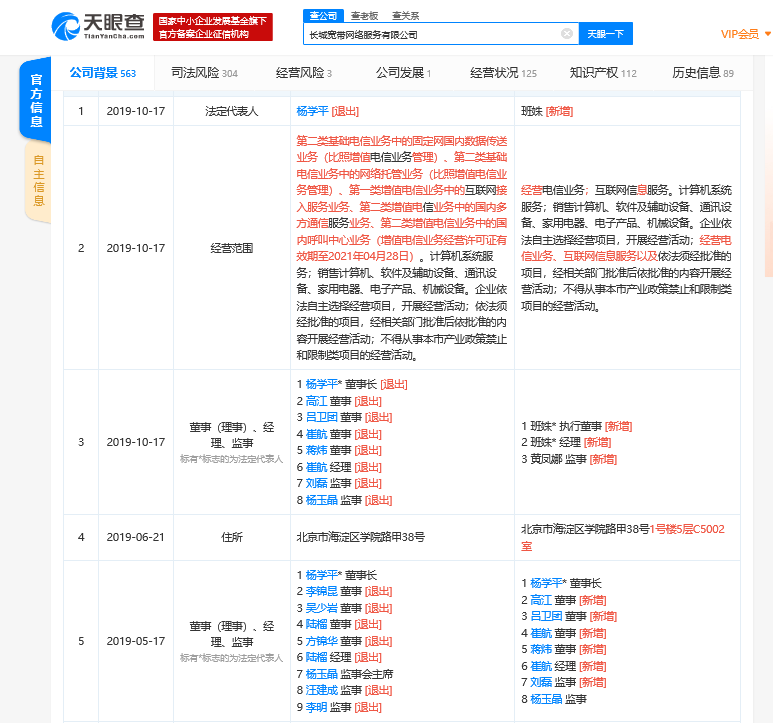The height and width of the screenshot is (723, 773).
Task: Select 经营范围 change item cell
Action: click(x=232, y=248)
